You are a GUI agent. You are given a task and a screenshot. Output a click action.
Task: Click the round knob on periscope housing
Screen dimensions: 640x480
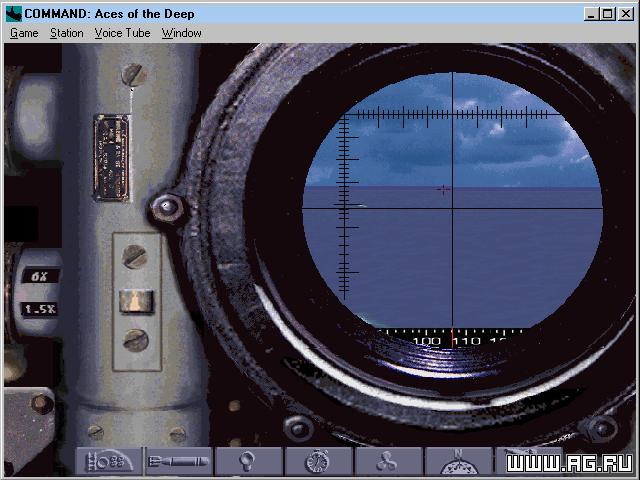point(167,207)
